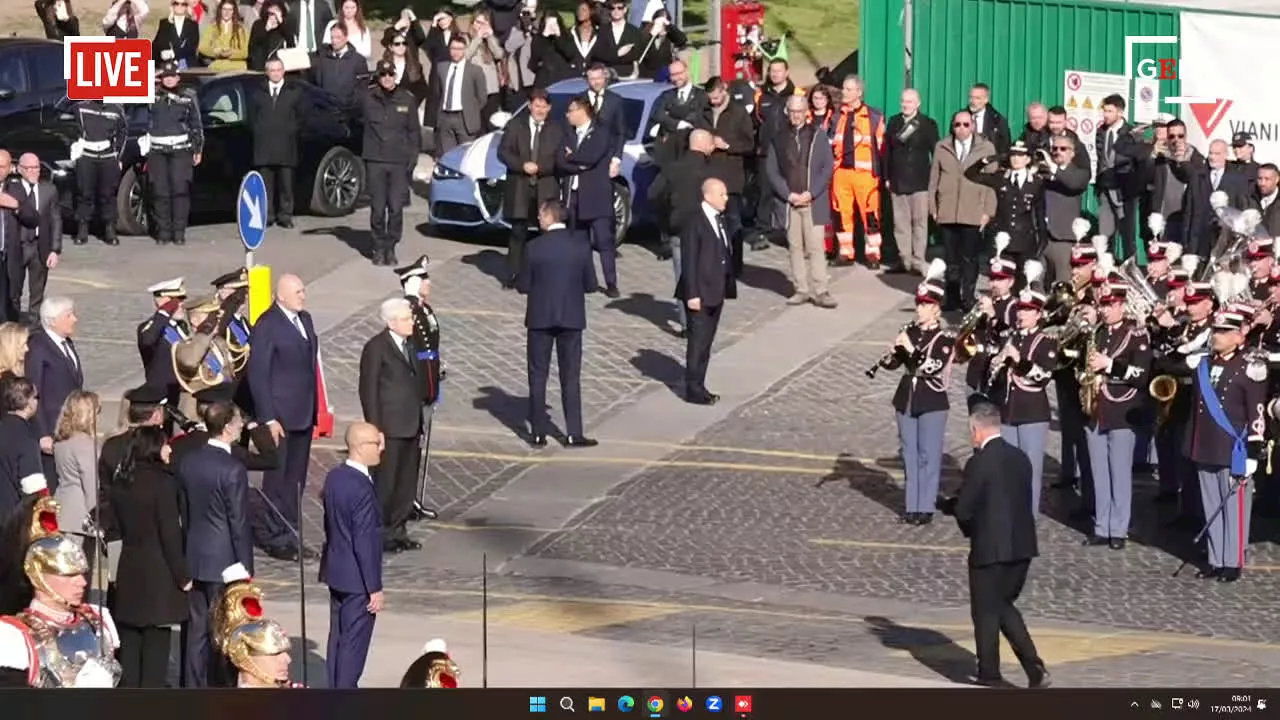Open the notifications bell icon
This screenshot has height=720, width=1280.
(x=1262, y=704)
